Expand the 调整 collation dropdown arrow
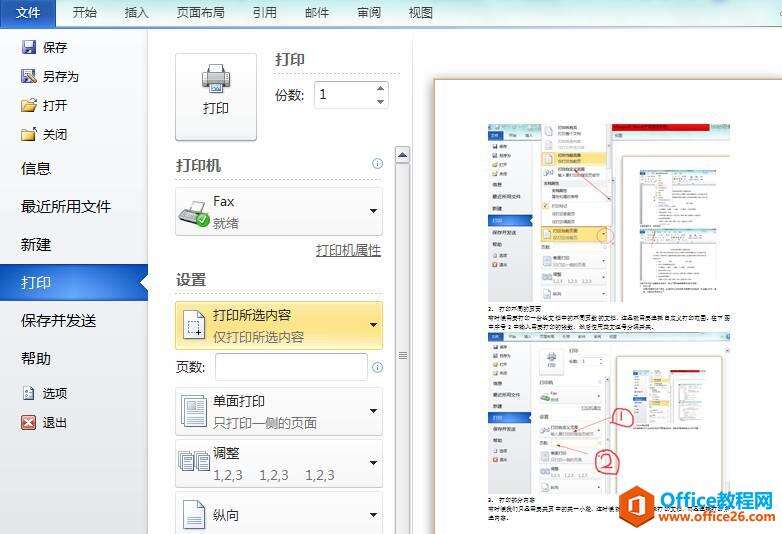Image resolution: width=782 pixels, height=534 pixels. tap(373, 463)
